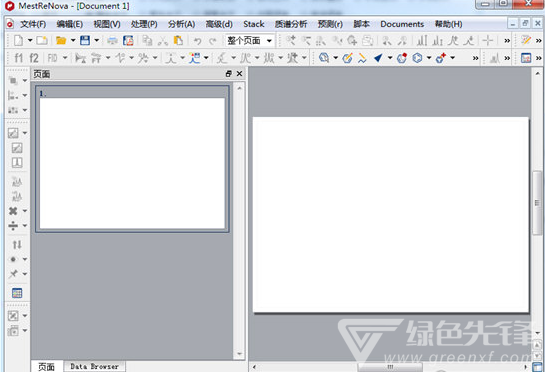Click the Cut scissors icon
545x372 pixels.
coord(163,41)
